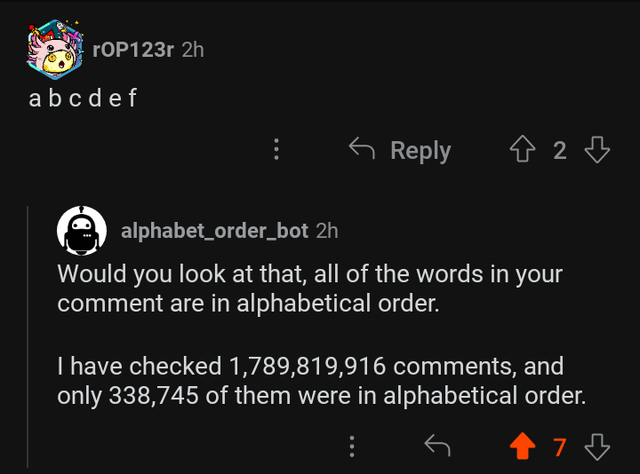640x474 pixels.
Task: Click the rOP123r username link
Action: point(133,50)
